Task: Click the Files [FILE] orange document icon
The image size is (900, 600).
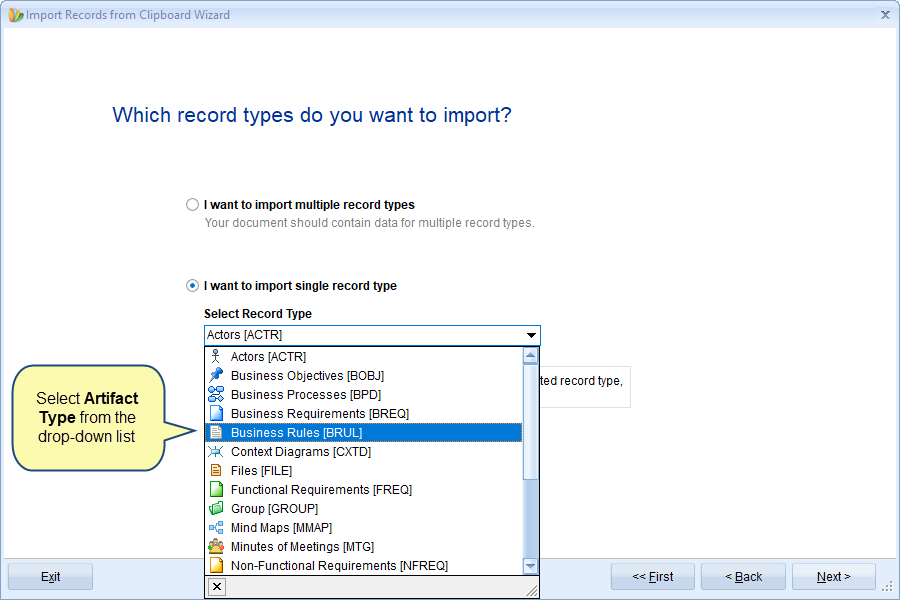Action: pos(216,470)
